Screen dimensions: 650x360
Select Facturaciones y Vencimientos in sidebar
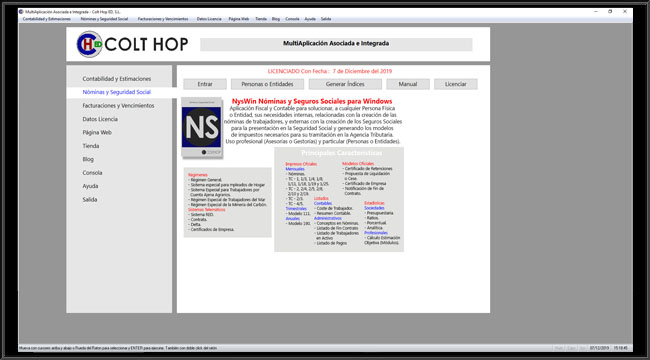point(118,106)
